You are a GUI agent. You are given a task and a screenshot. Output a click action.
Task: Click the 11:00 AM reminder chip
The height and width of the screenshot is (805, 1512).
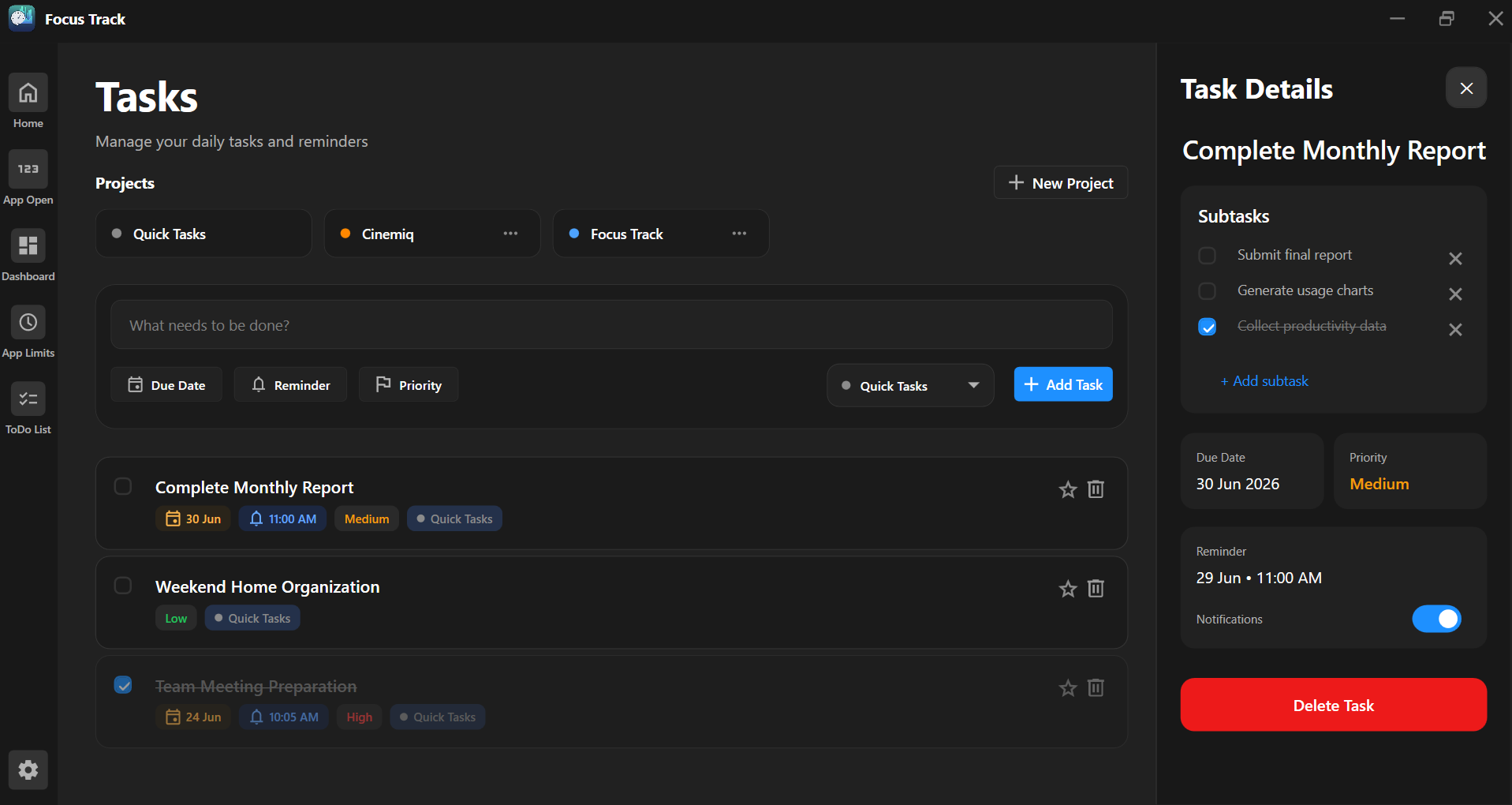pos(282,519)
